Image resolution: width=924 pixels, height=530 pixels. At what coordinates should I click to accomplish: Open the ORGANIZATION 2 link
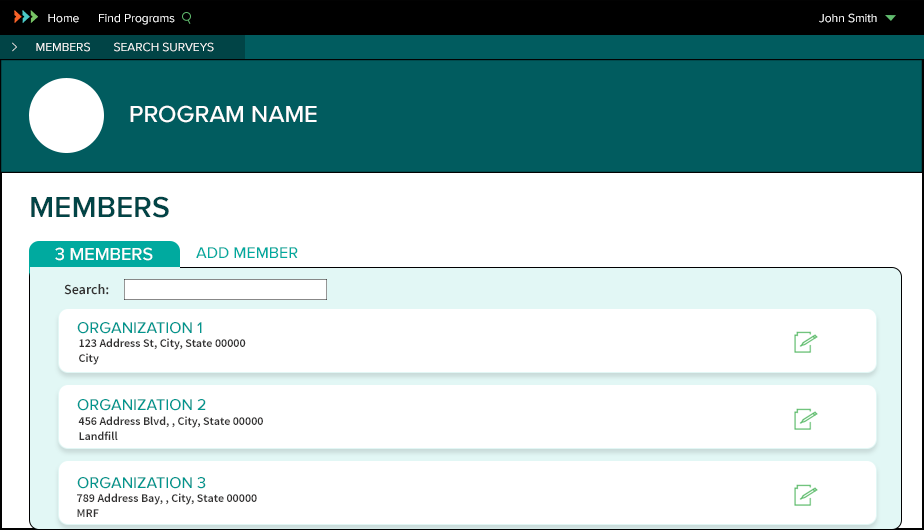click(141, 405)
